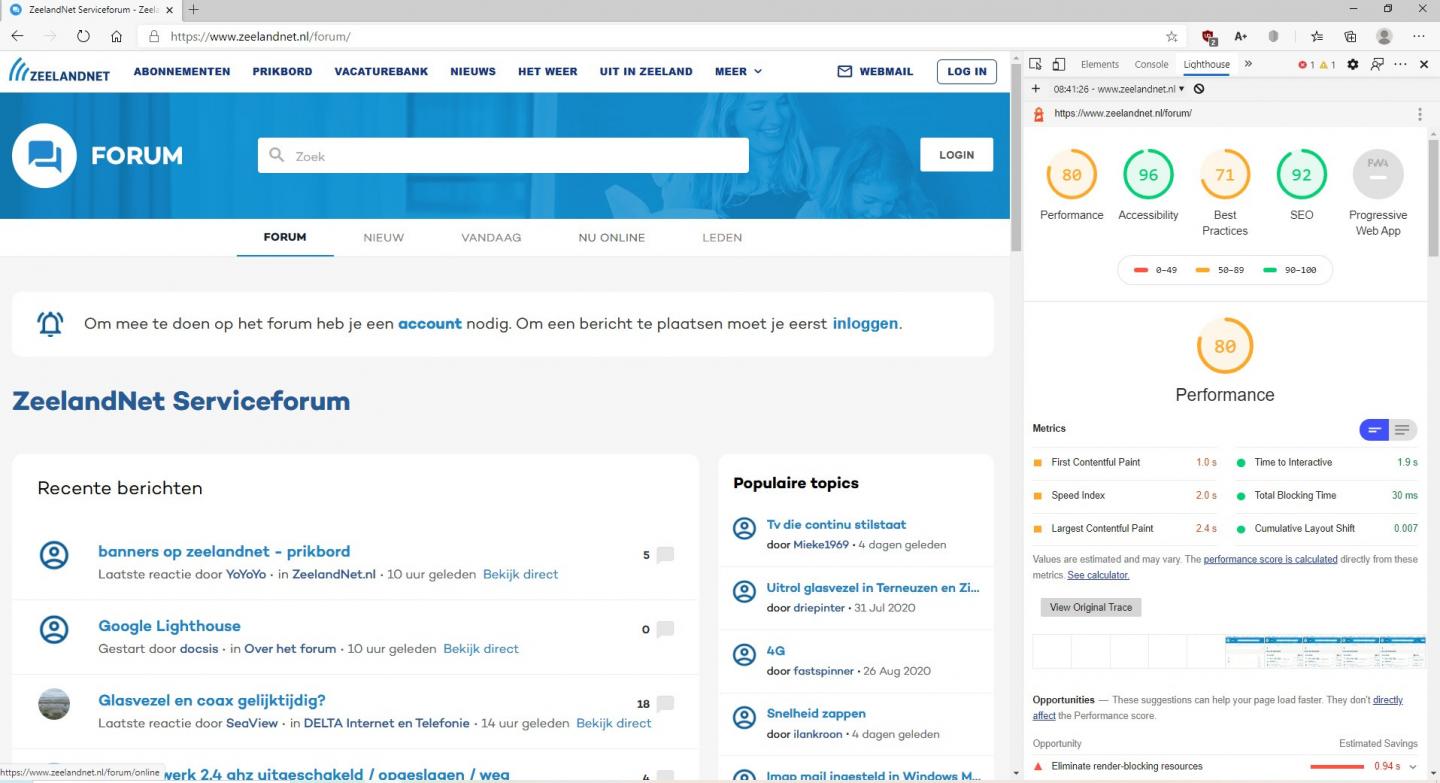
Task: Switch metrics to compact view toggle
Action: coord(1374,430)
